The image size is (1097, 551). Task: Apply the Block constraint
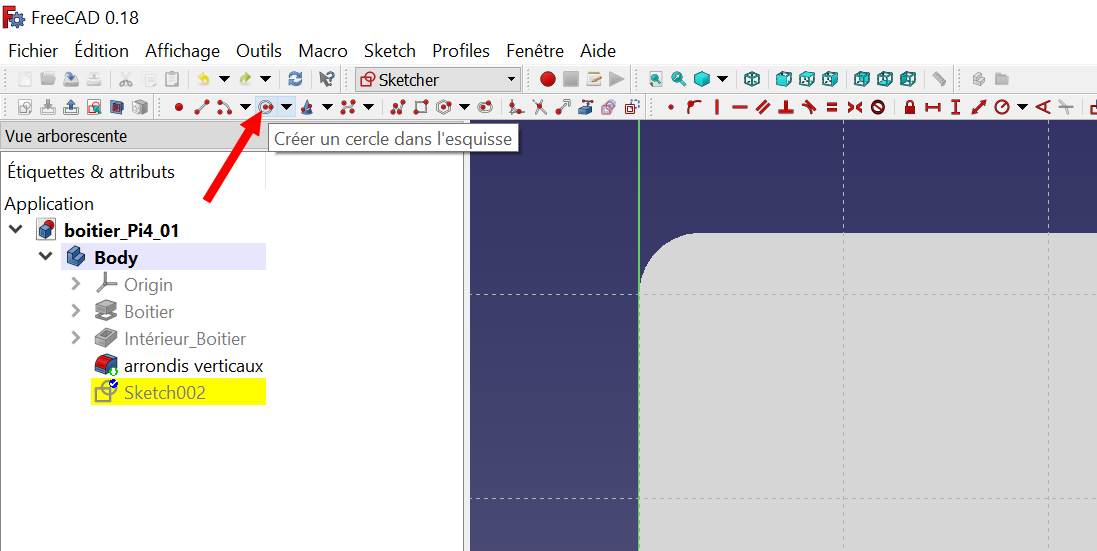coord(877,108)
